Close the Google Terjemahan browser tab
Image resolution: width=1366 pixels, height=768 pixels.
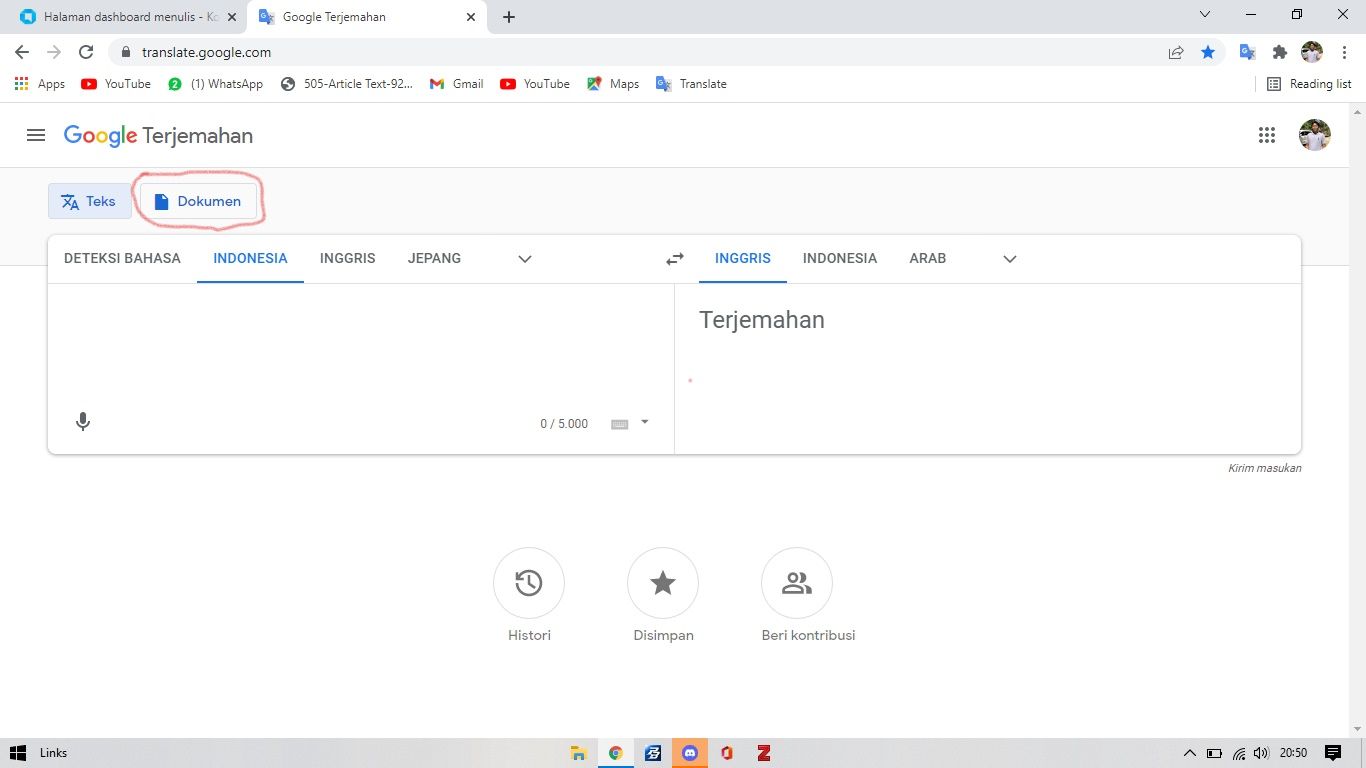click(x=471, y=17)
